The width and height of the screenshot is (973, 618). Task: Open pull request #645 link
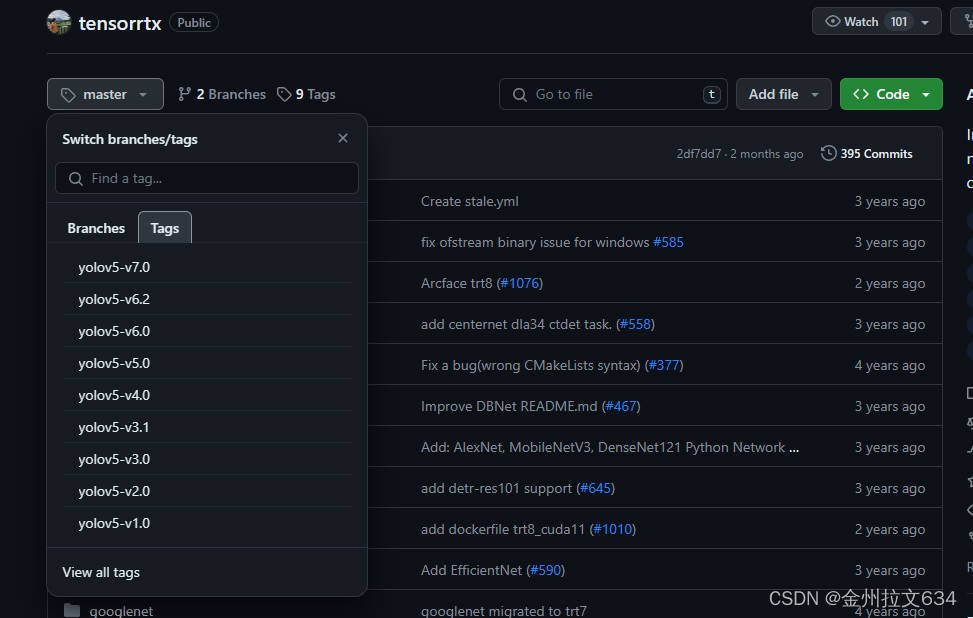pos(596,488)
